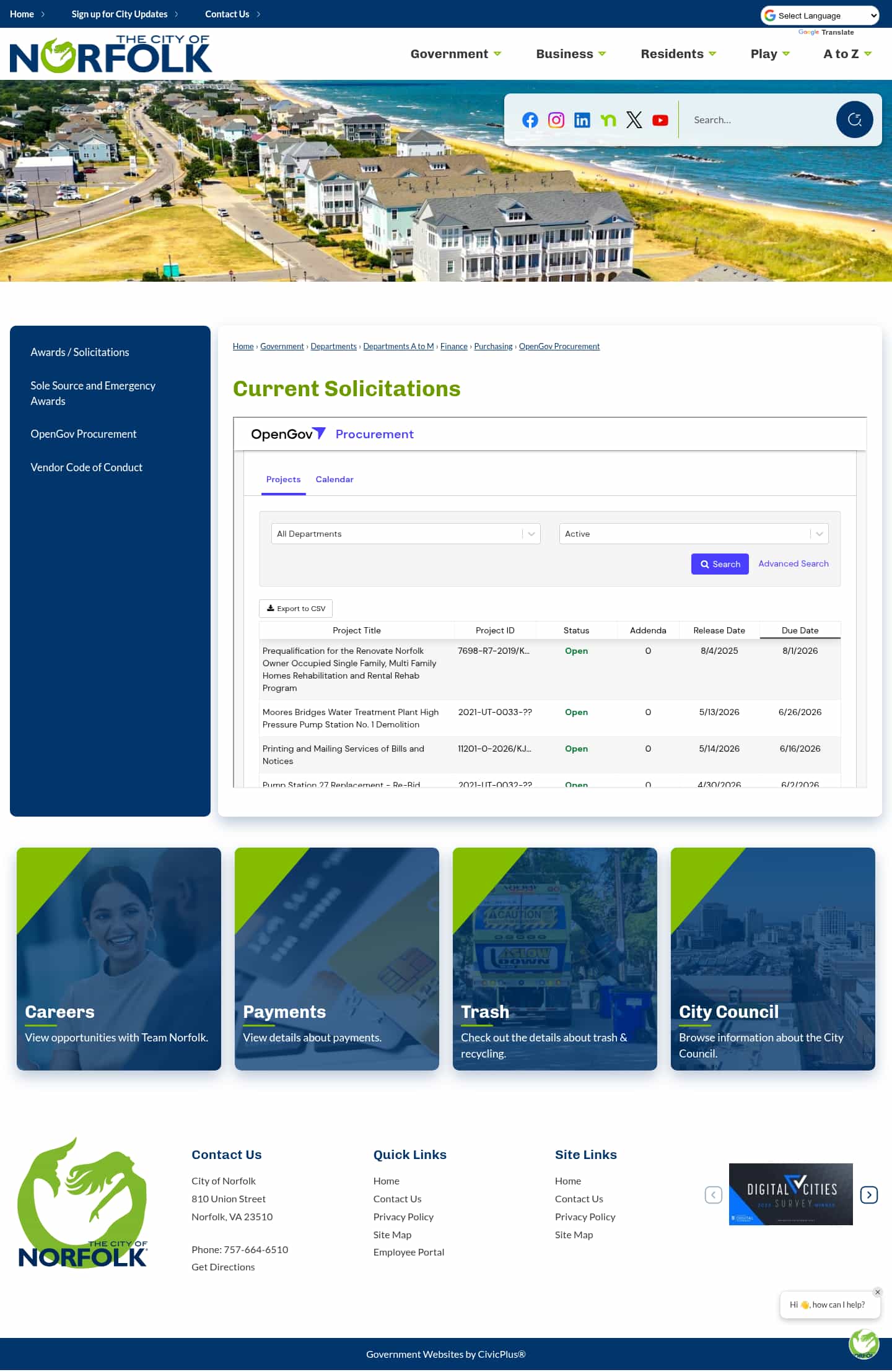892x1372 pixels.
Task: Switch to the Projects tab
Action: [283, 479]
